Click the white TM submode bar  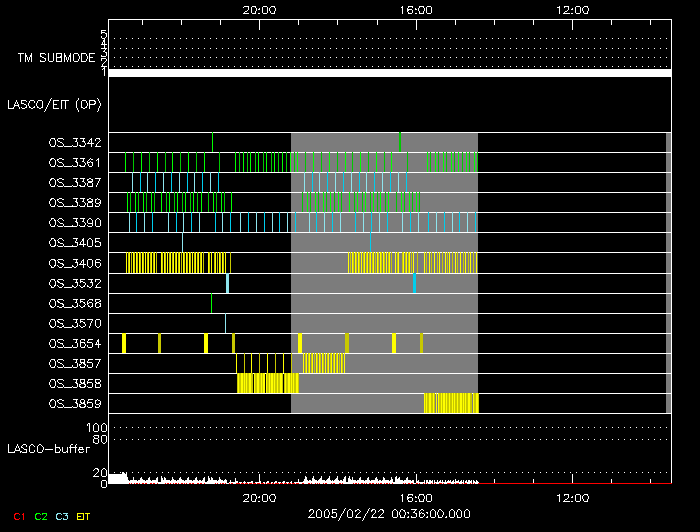(389, 73)
